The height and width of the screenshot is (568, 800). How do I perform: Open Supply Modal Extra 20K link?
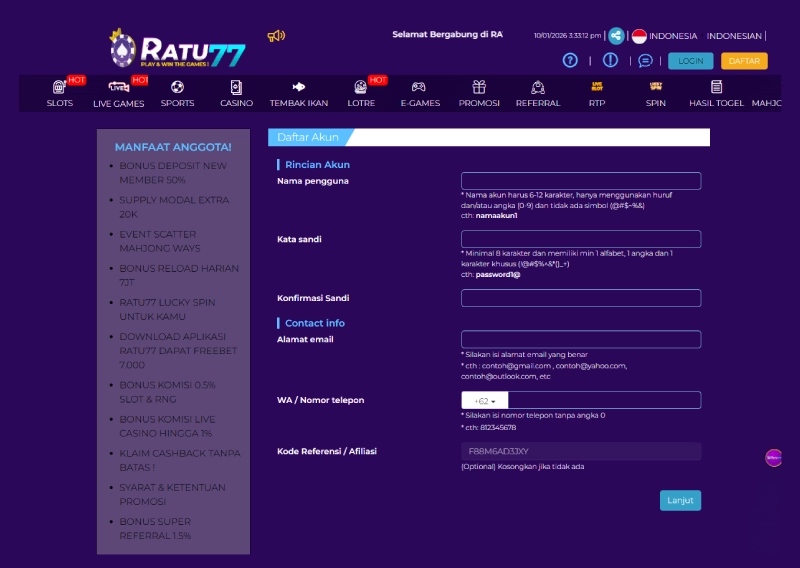pyautogui.click(x=174, y=207)
